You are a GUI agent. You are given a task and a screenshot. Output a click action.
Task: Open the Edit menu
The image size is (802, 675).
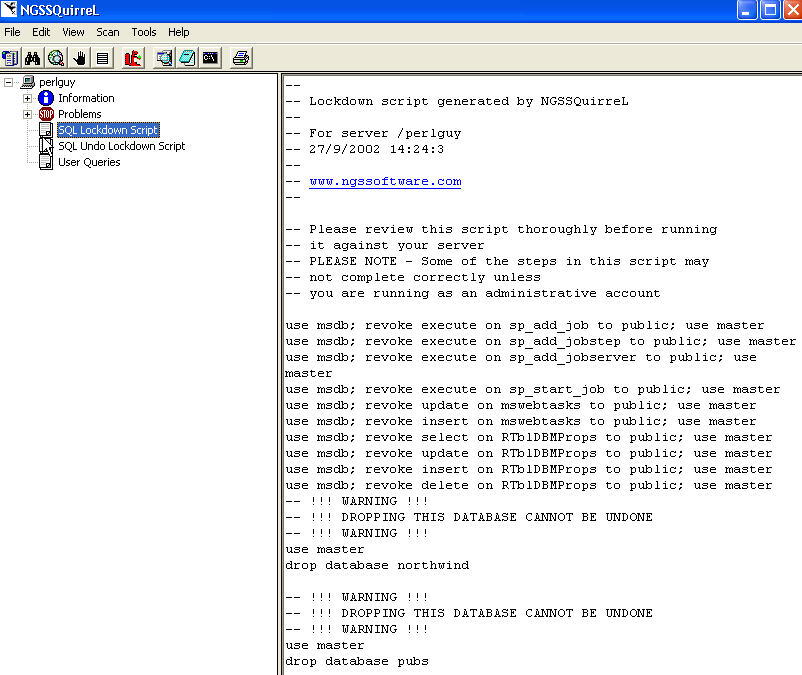41,32
